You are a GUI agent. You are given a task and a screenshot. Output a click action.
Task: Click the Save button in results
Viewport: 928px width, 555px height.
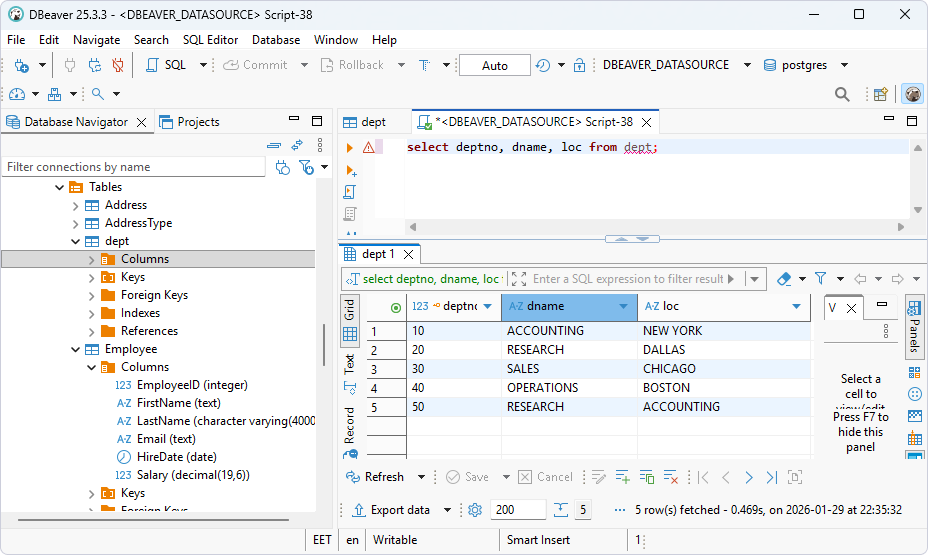[468, 477]
